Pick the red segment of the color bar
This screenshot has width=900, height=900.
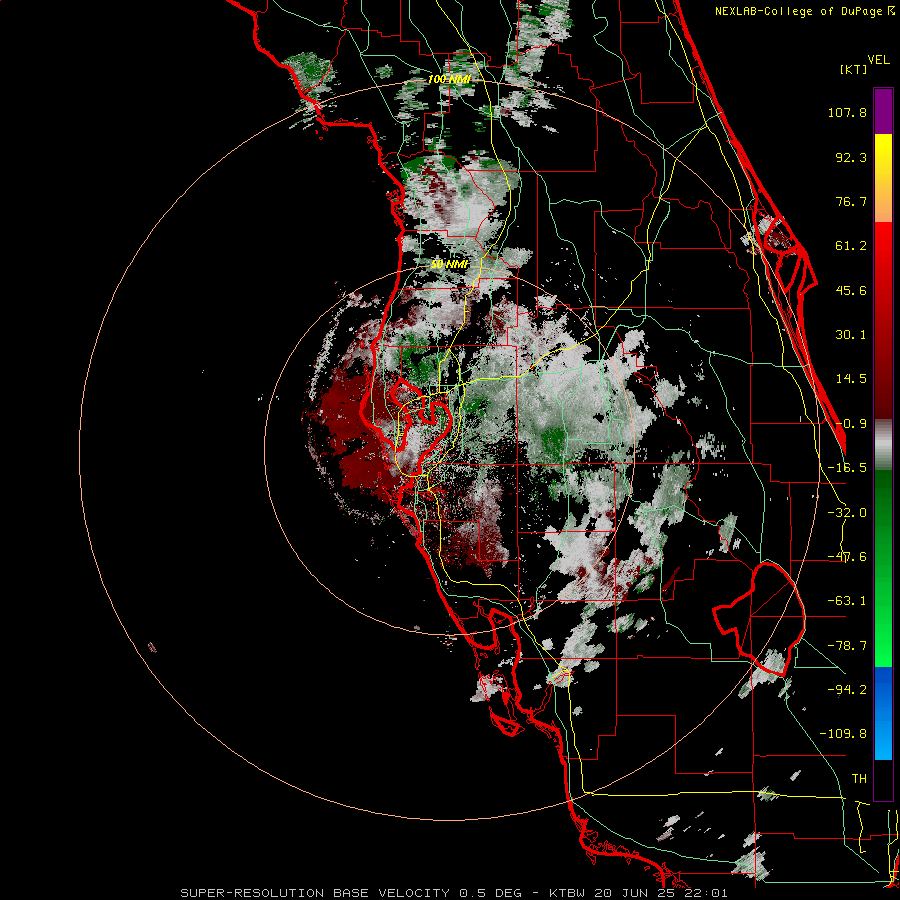click(883, 320)
